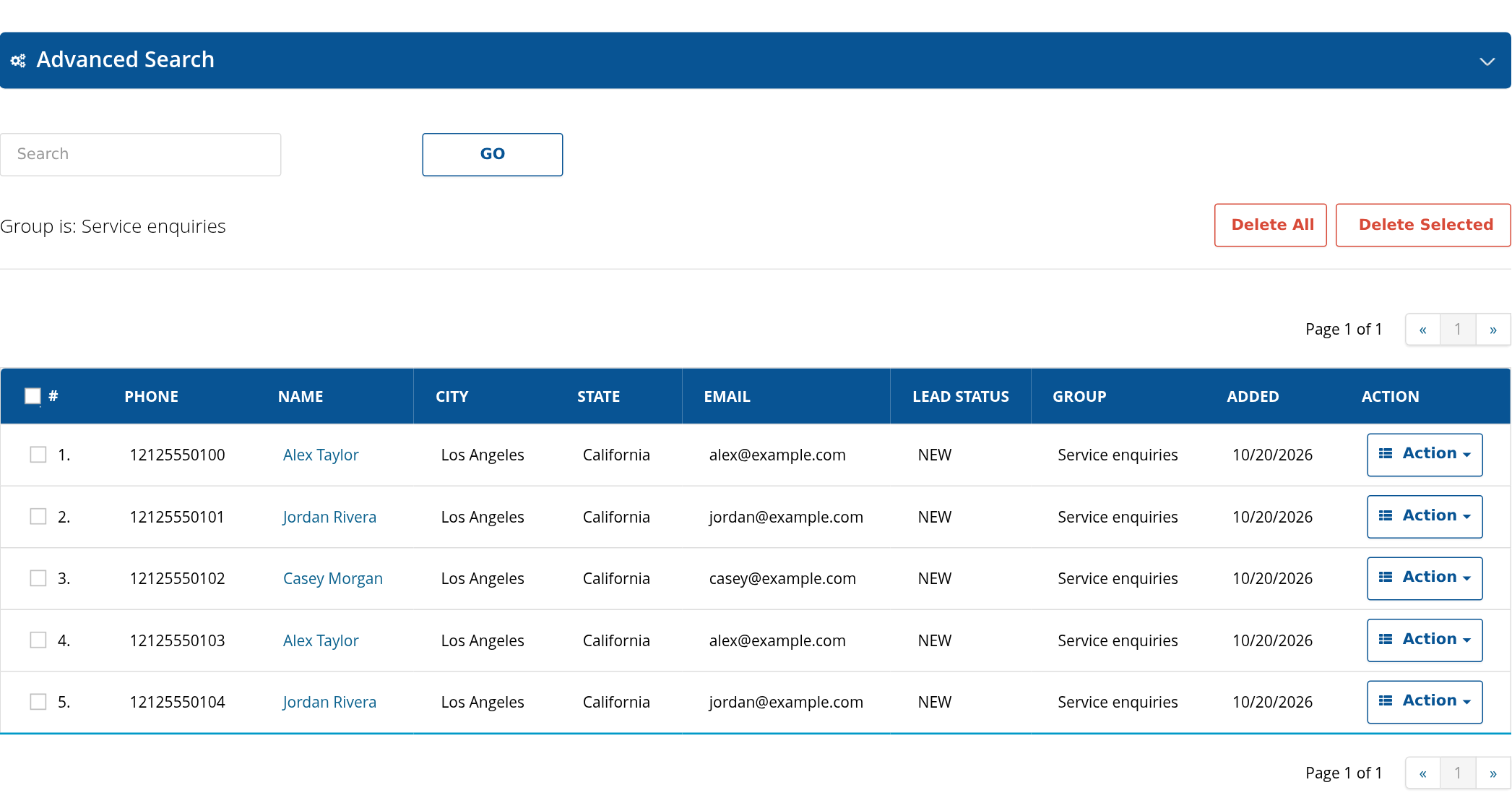Open Action dropdown for 12125550101
This screenshot has height=811, width=1512.
click(1425, 517)
